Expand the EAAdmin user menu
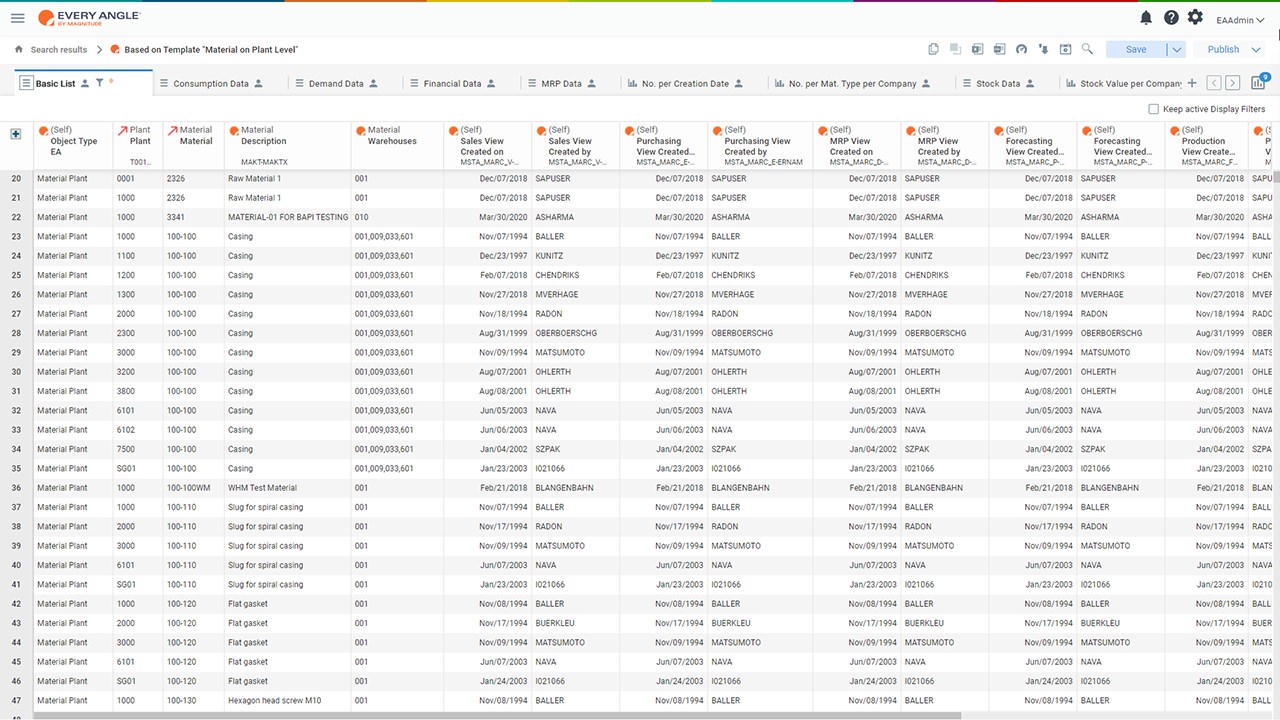Screen dimensions: 1280x720 (x=1240, y=19)
